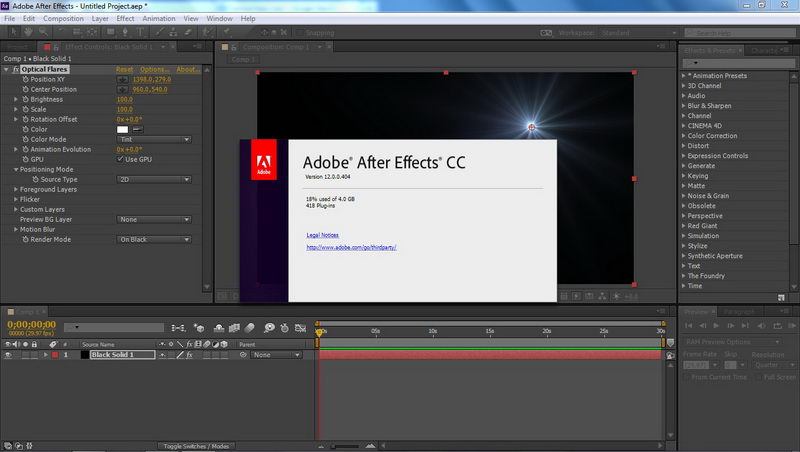
Task: Toggle hide shy layers icon
Action: 219,328
